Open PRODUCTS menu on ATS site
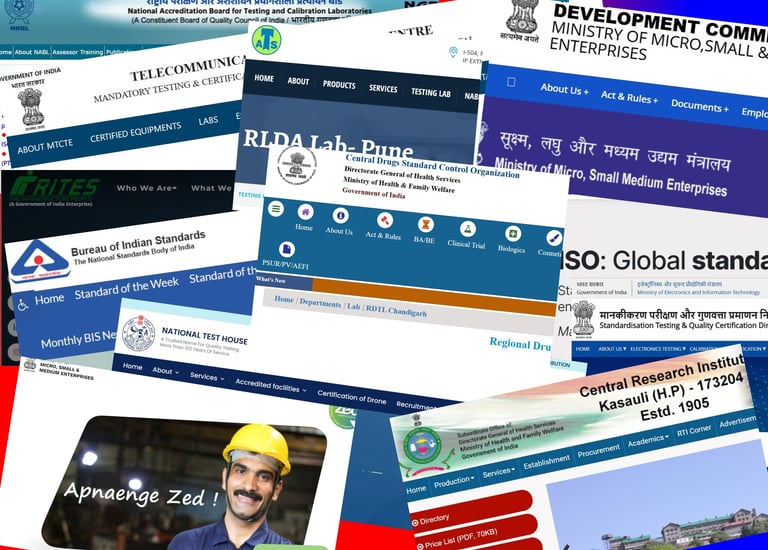 point(339,85)
